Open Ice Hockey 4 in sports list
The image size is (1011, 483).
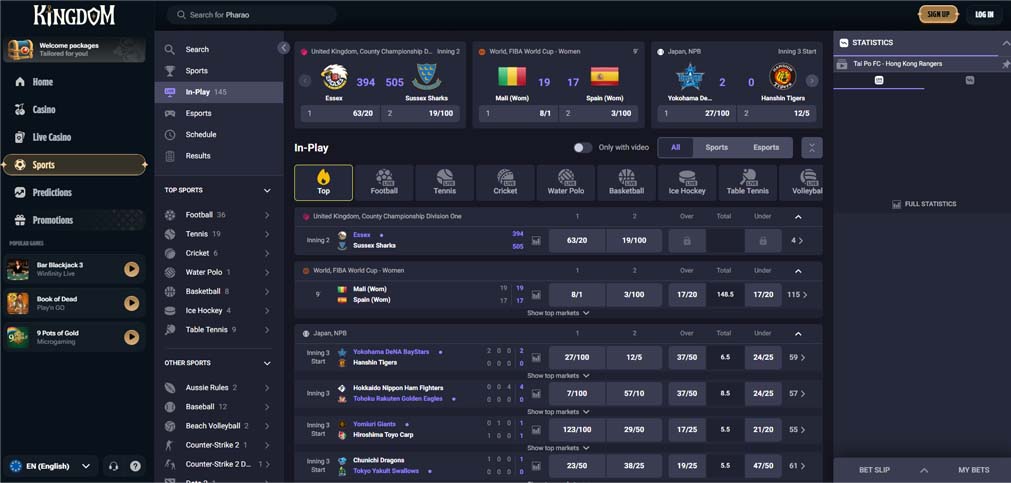[219, 311]
